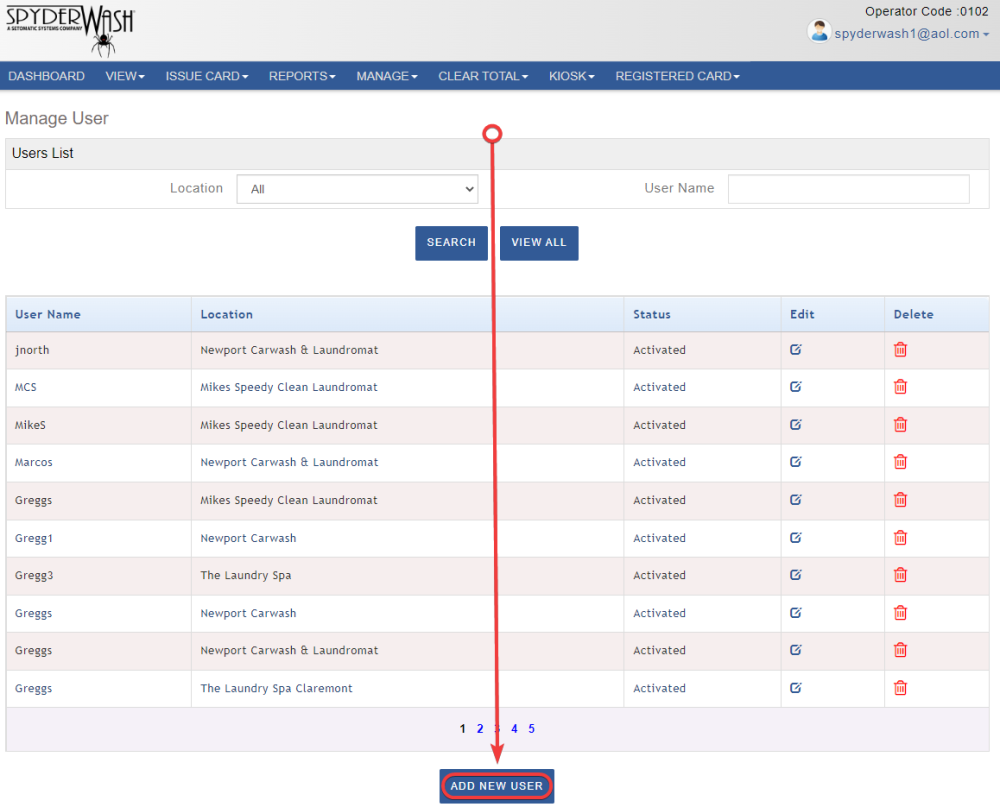This screenshot has width=1000, height=807.
Task: Click the Activated status for jnorth
Action: click(x=659, y=350)
